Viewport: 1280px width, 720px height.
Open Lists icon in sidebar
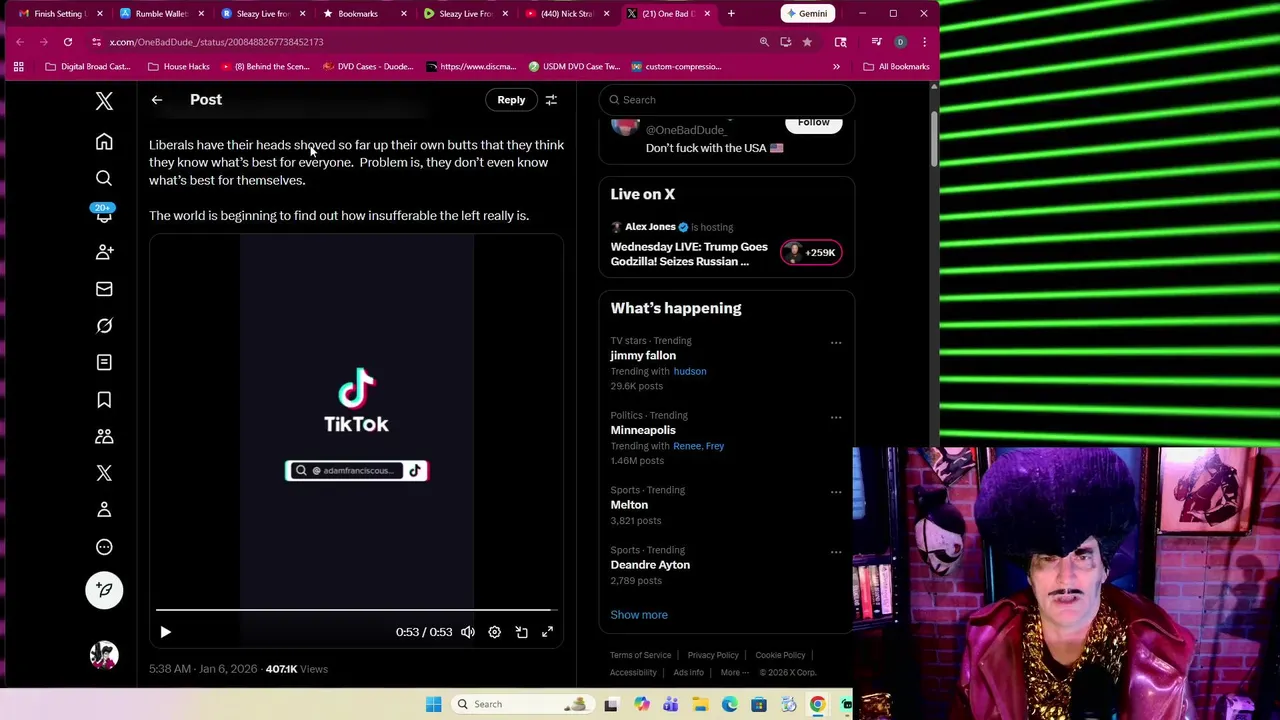(104, 362)
